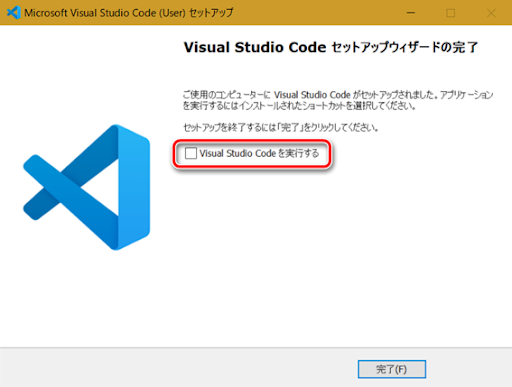Image resolution: width=512 pixels, height=387 pixels.
Task: Minimize the setup window
Action: click(x=411, y=13)
